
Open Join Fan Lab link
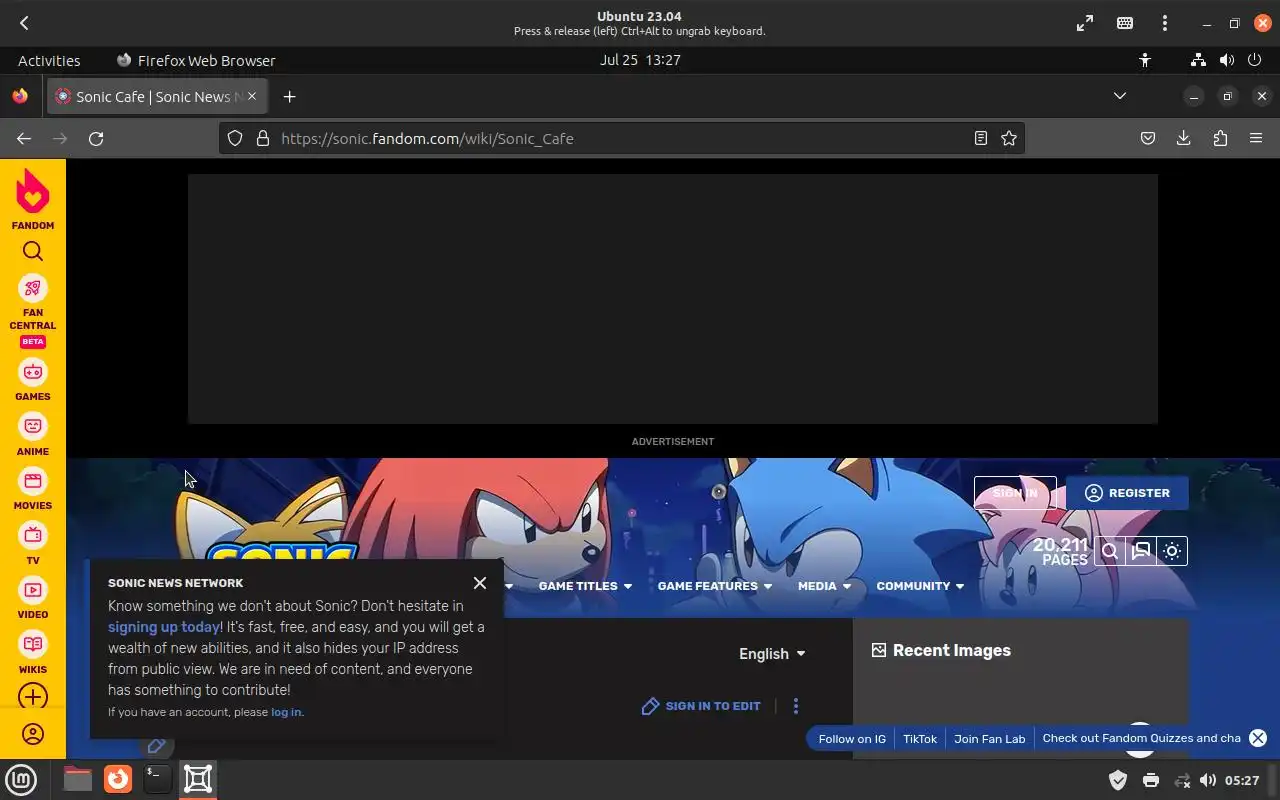(x=990, y=739)
